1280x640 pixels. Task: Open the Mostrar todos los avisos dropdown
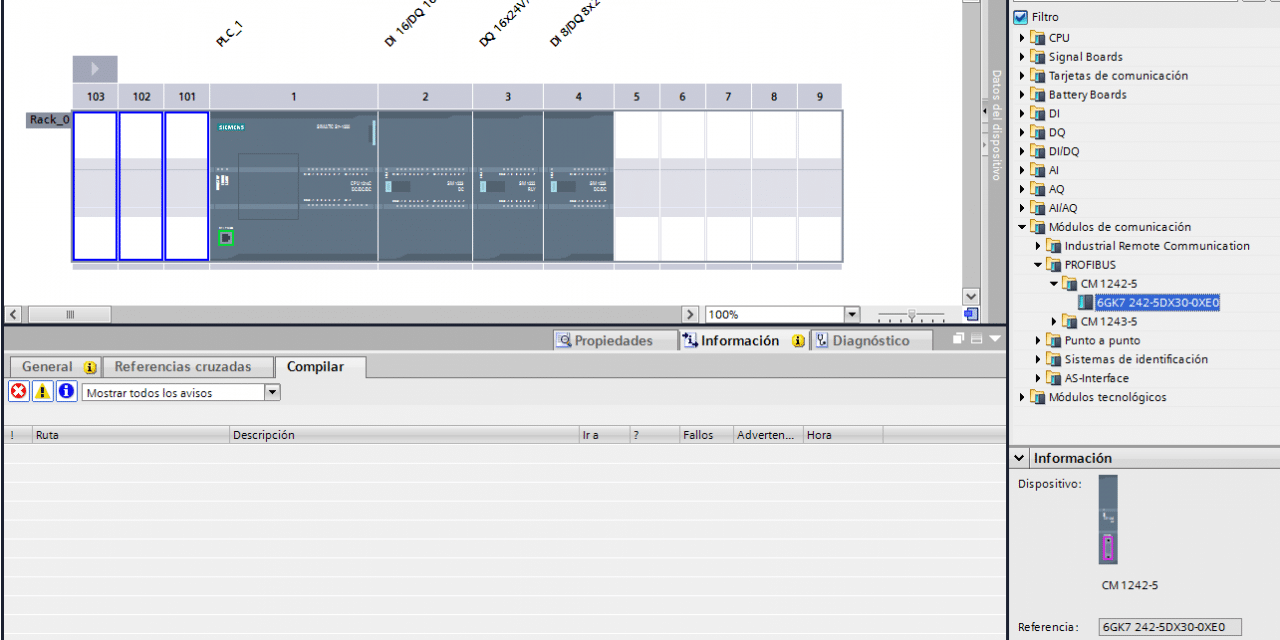pos(272,391)
